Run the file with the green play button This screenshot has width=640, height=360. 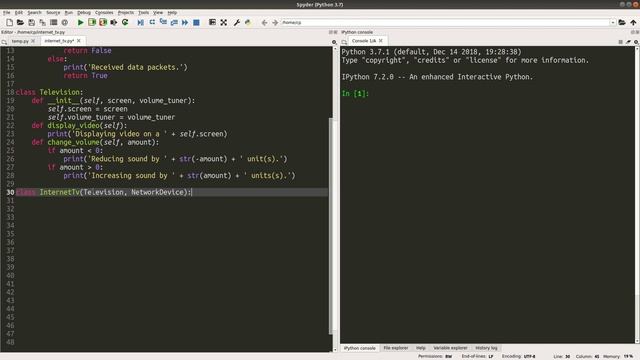click(x=80, y=22)
